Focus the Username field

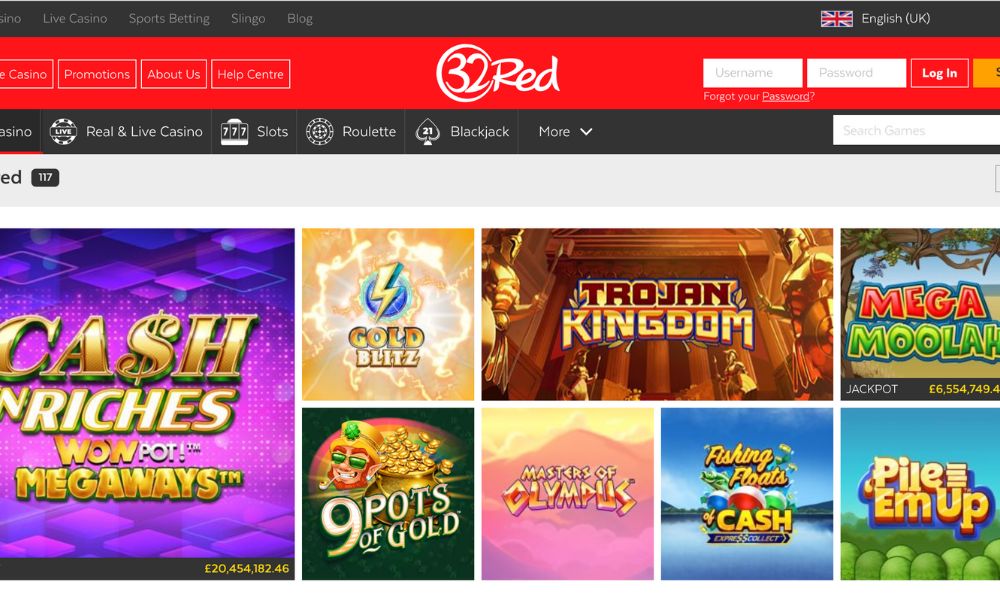point(753,73)
